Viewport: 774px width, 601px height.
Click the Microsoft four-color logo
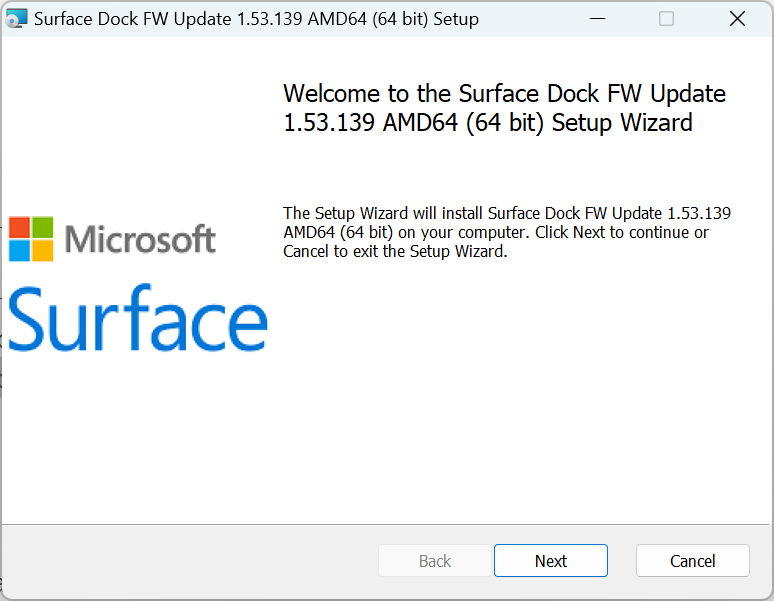point(31,239)
